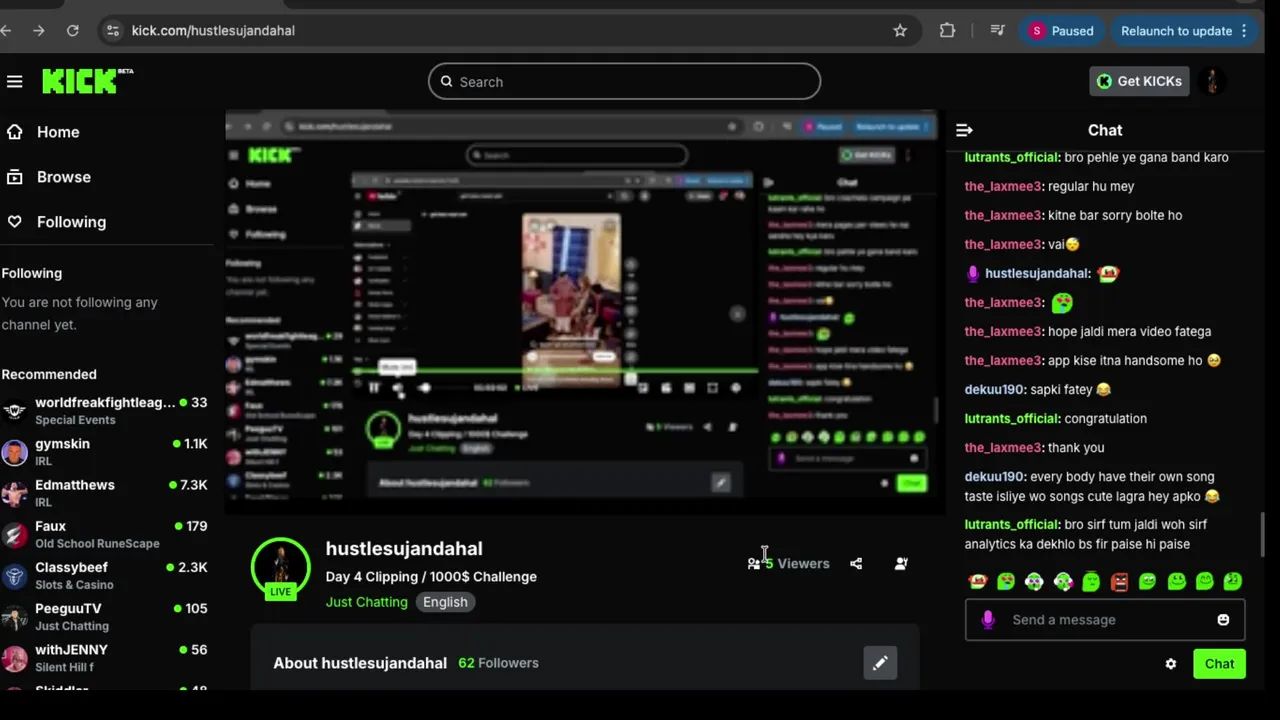
Task: Click the 5 Viewers count
Action: (x=797, y=564)
